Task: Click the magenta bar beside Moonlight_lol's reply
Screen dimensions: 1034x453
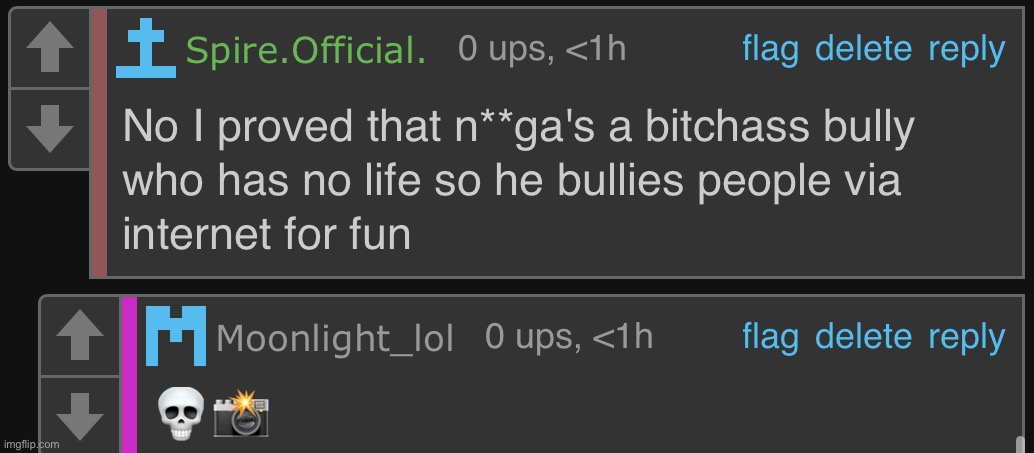Action: click(129, 375)
